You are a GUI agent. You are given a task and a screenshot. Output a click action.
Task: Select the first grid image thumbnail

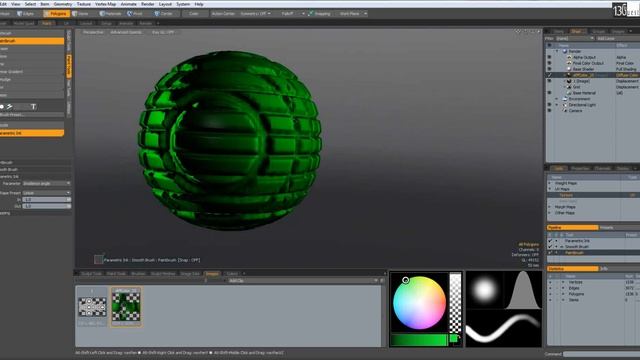[x=92, y=307]
